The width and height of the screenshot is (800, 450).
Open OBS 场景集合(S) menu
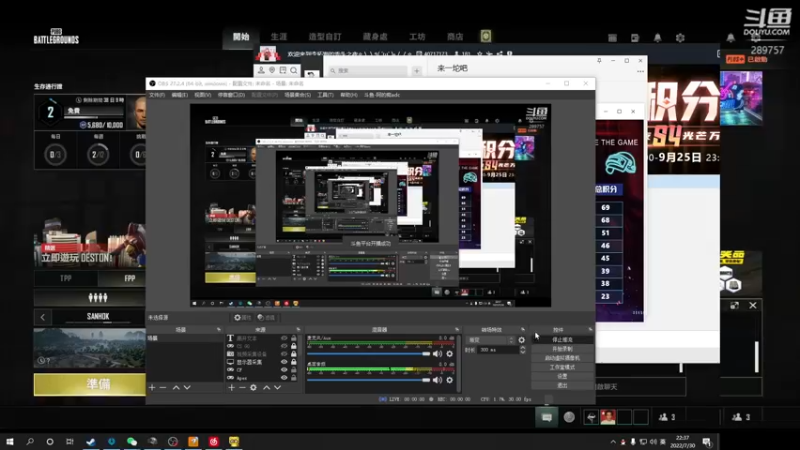(297, 95)
